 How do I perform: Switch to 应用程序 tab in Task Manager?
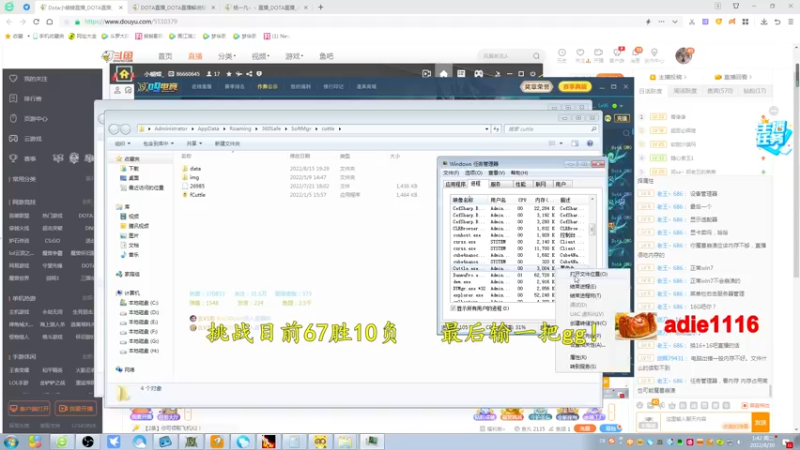tap(455, 184)
